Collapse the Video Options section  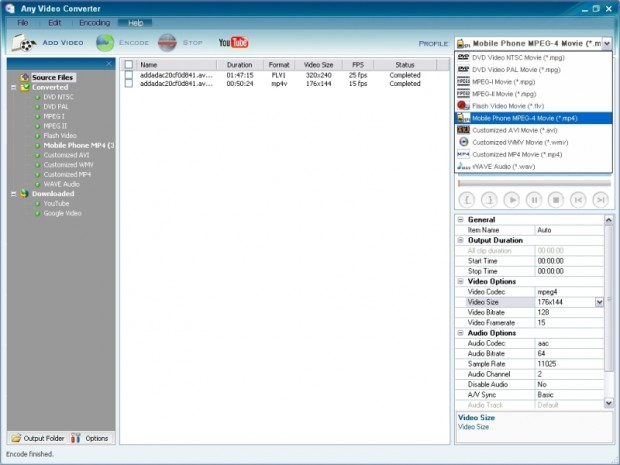tap(461, 281)
